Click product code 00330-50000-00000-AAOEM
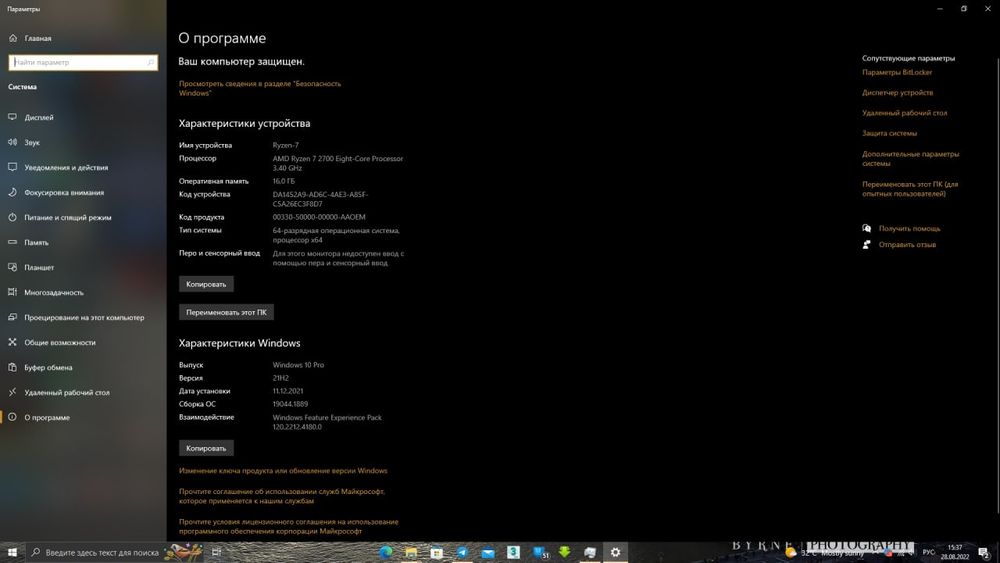Image resolution: width=1000 pixels, height=563 pixels. tap(319, 217)
